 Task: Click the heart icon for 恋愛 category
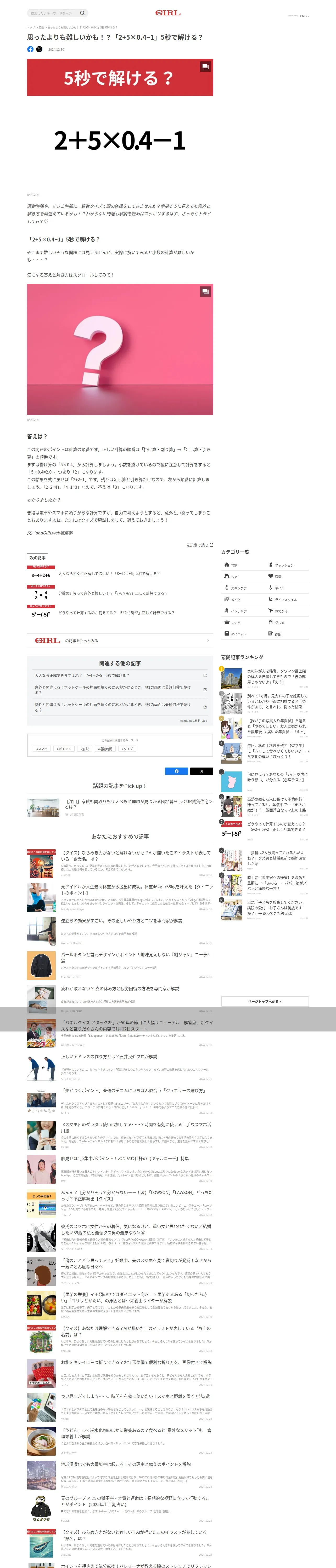point(271,577)
